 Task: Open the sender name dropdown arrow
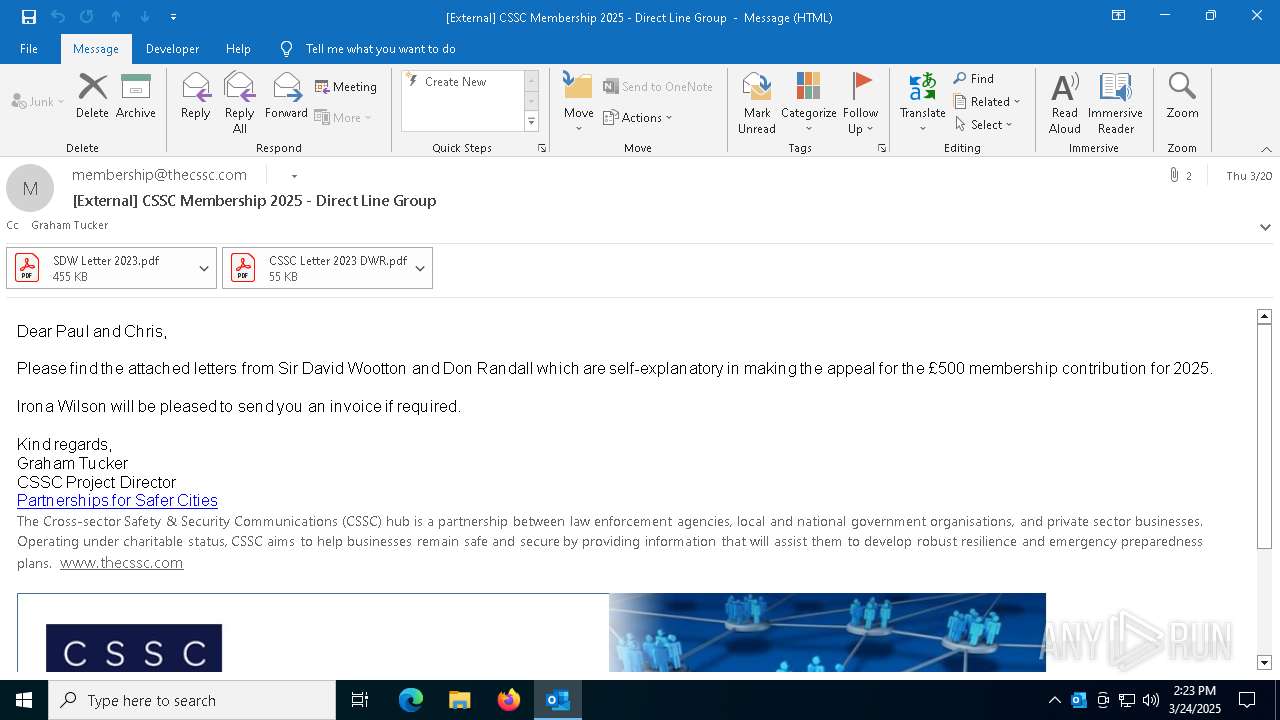tap(294, 176)
